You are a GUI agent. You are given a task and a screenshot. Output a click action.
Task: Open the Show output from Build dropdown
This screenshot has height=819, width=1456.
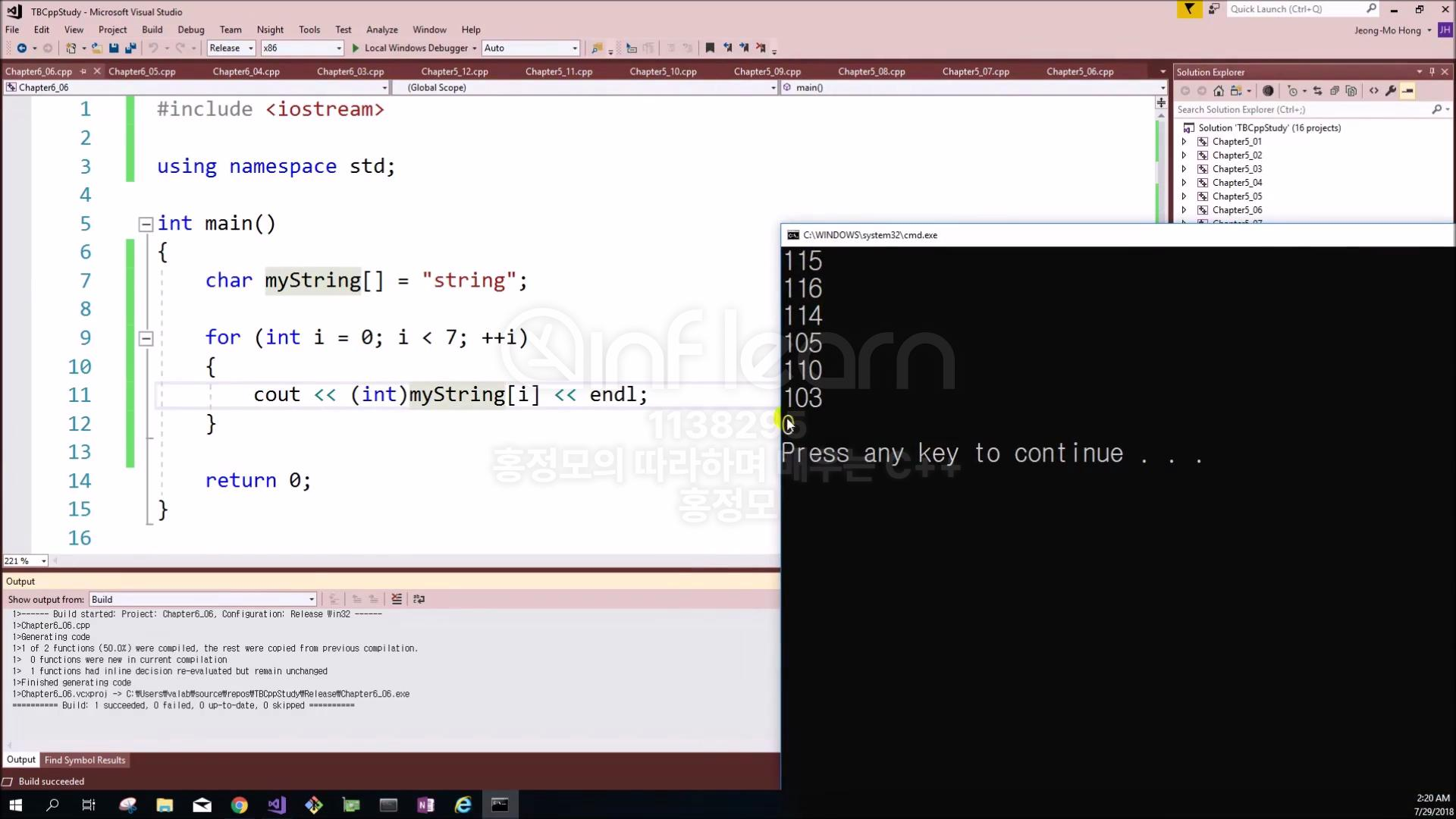(202, 599)
